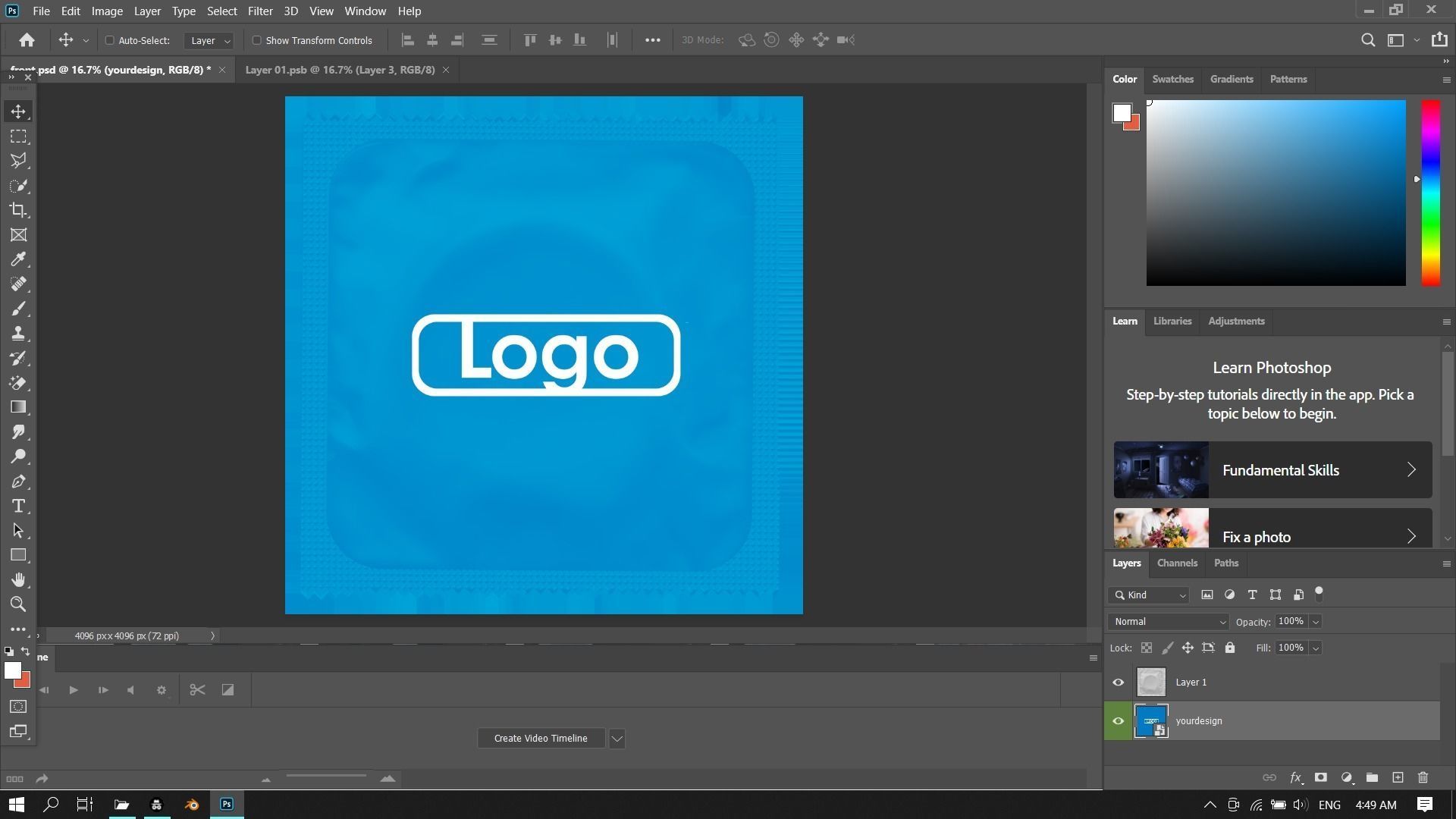Click the create new layer icon

click(1398, 777)
